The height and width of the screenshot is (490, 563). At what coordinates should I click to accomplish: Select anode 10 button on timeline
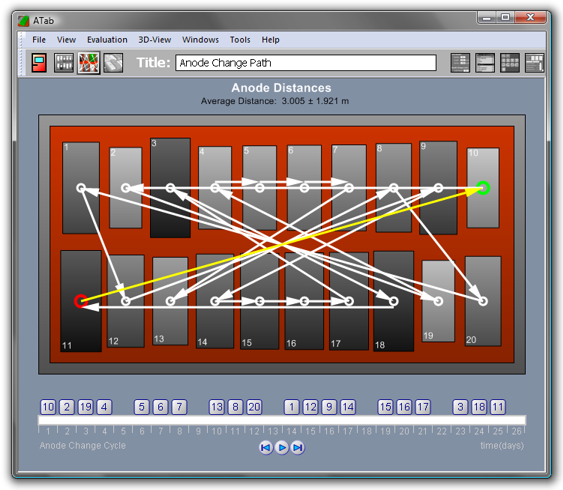point(48,407)
